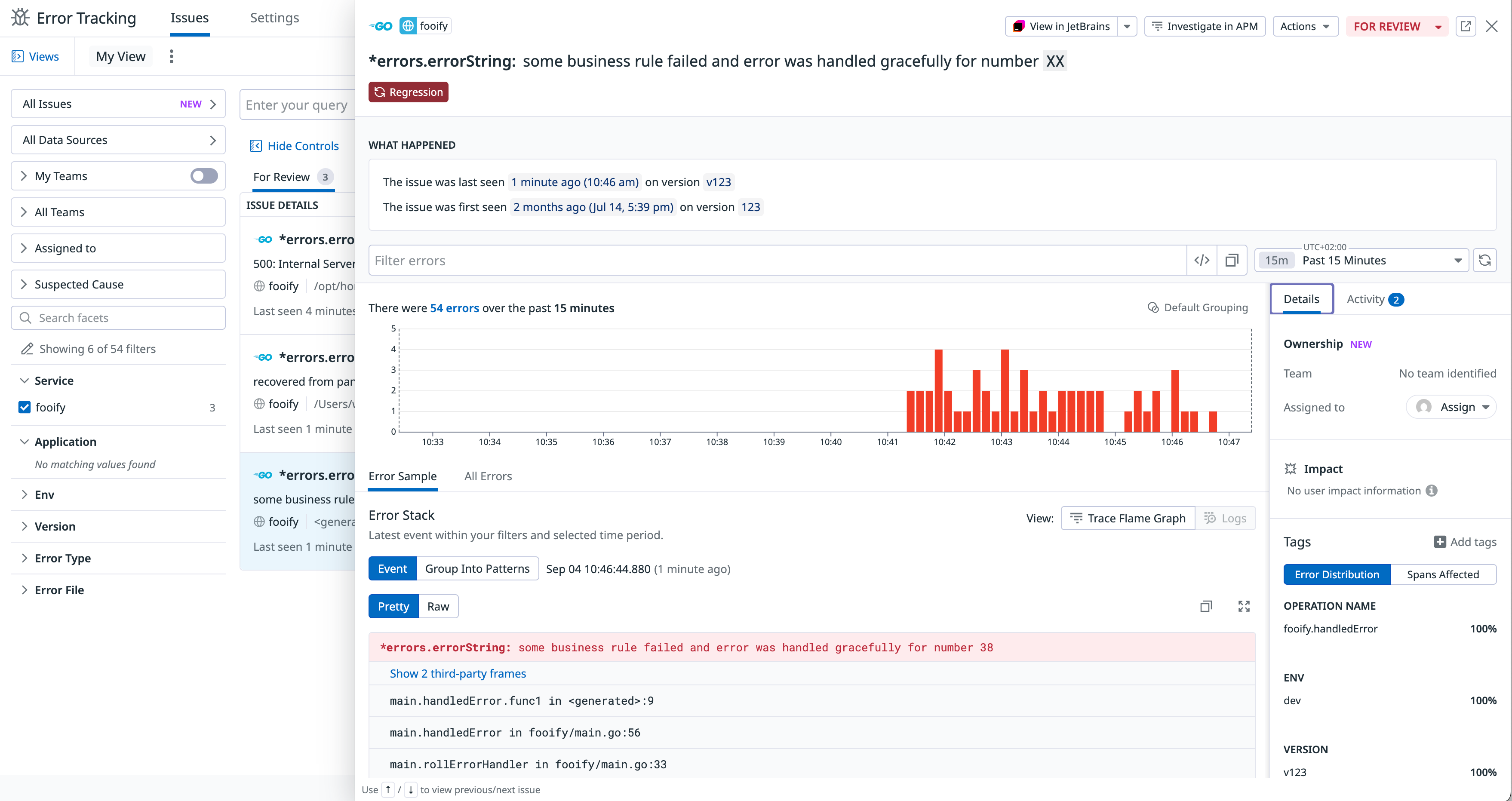Switch tags view to Spans Affected

click(x=1443, y=574)
